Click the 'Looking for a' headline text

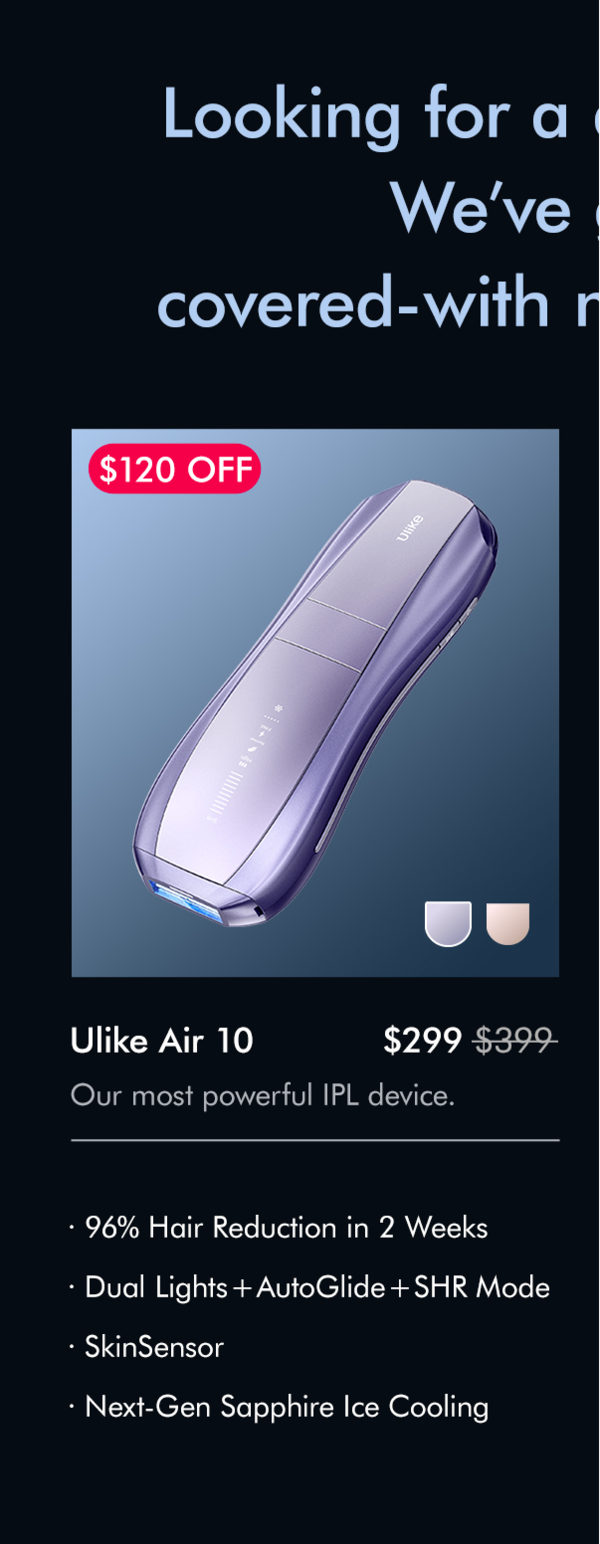click(365, 116)
